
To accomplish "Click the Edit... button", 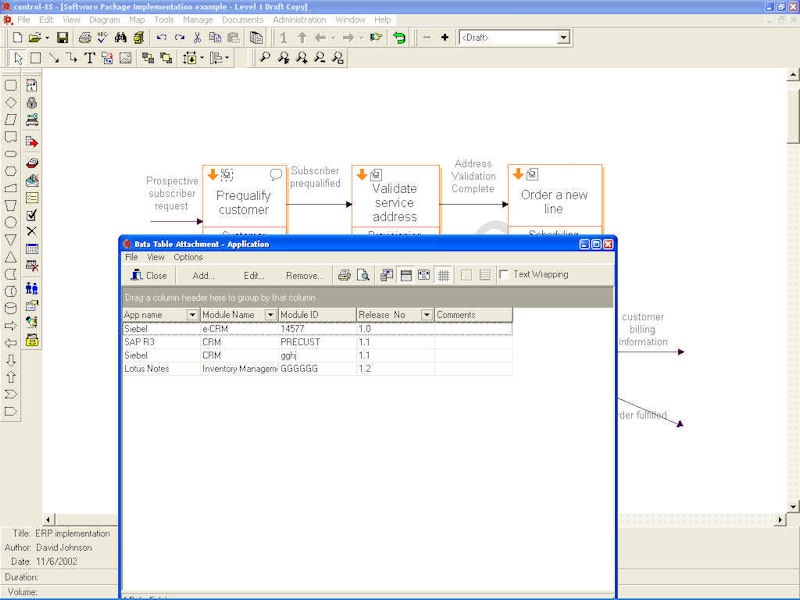I will coord(254,276).
